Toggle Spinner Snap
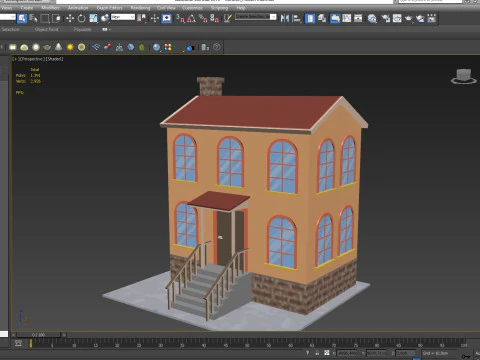The width and height of the screenshot is (480, 360). pos(215,18)
